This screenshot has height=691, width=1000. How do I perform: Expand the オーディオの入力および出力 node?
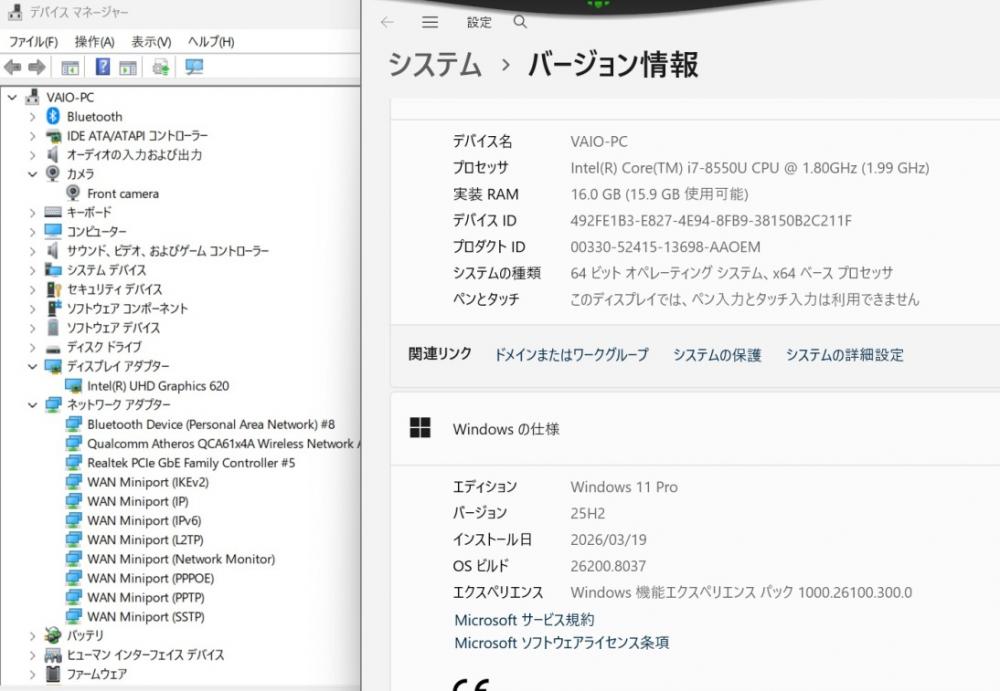coord(33,155)
